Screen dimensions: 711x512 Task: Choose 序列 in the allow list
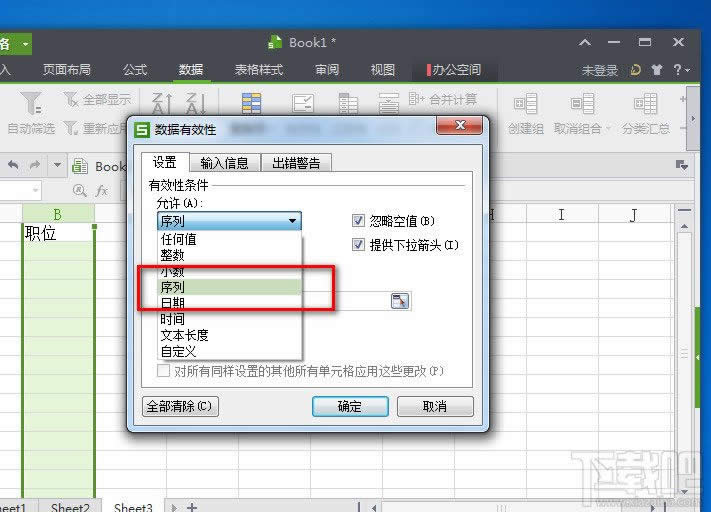(x=229, y=287)
